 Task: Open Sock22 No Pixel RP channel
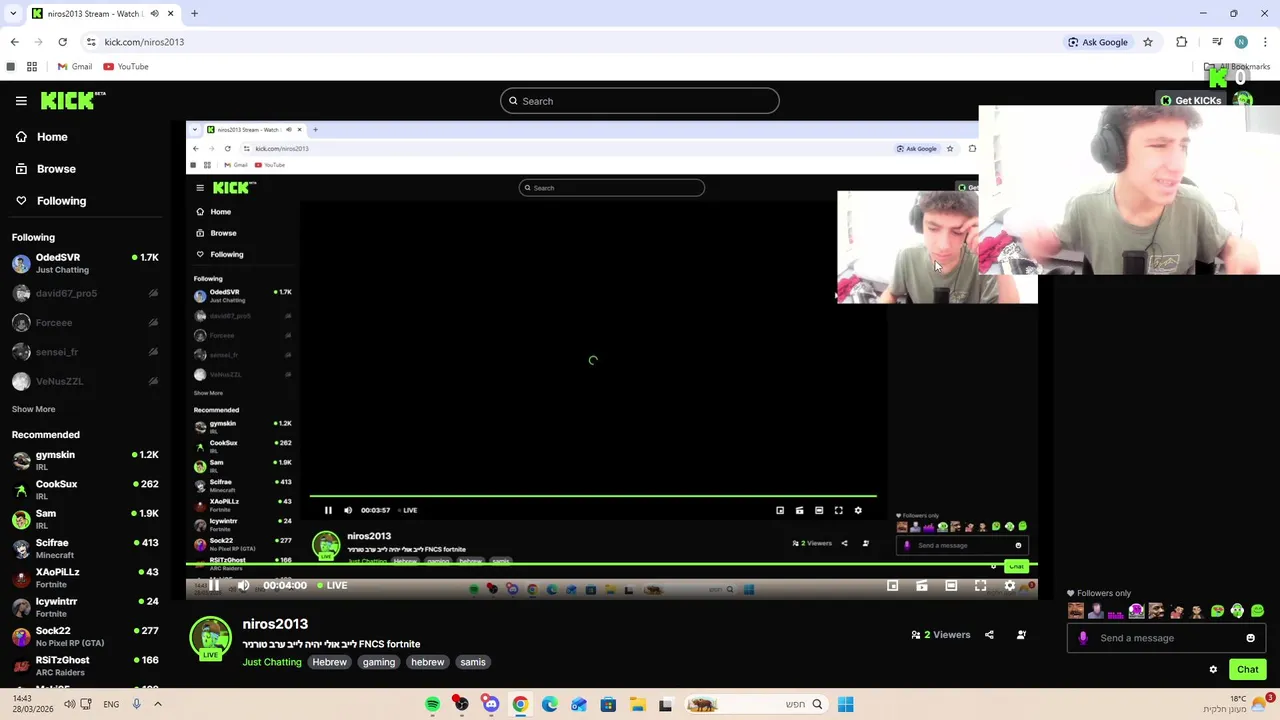pos(85,636)
